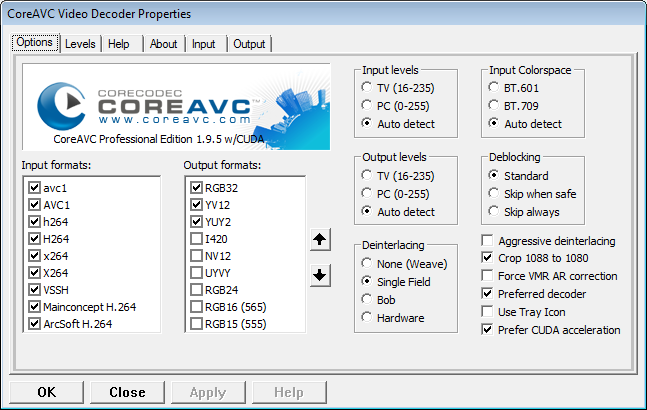Switch to the Options tab
The width and height of the screenshot is (647, 410).
[x=35, y=42]
